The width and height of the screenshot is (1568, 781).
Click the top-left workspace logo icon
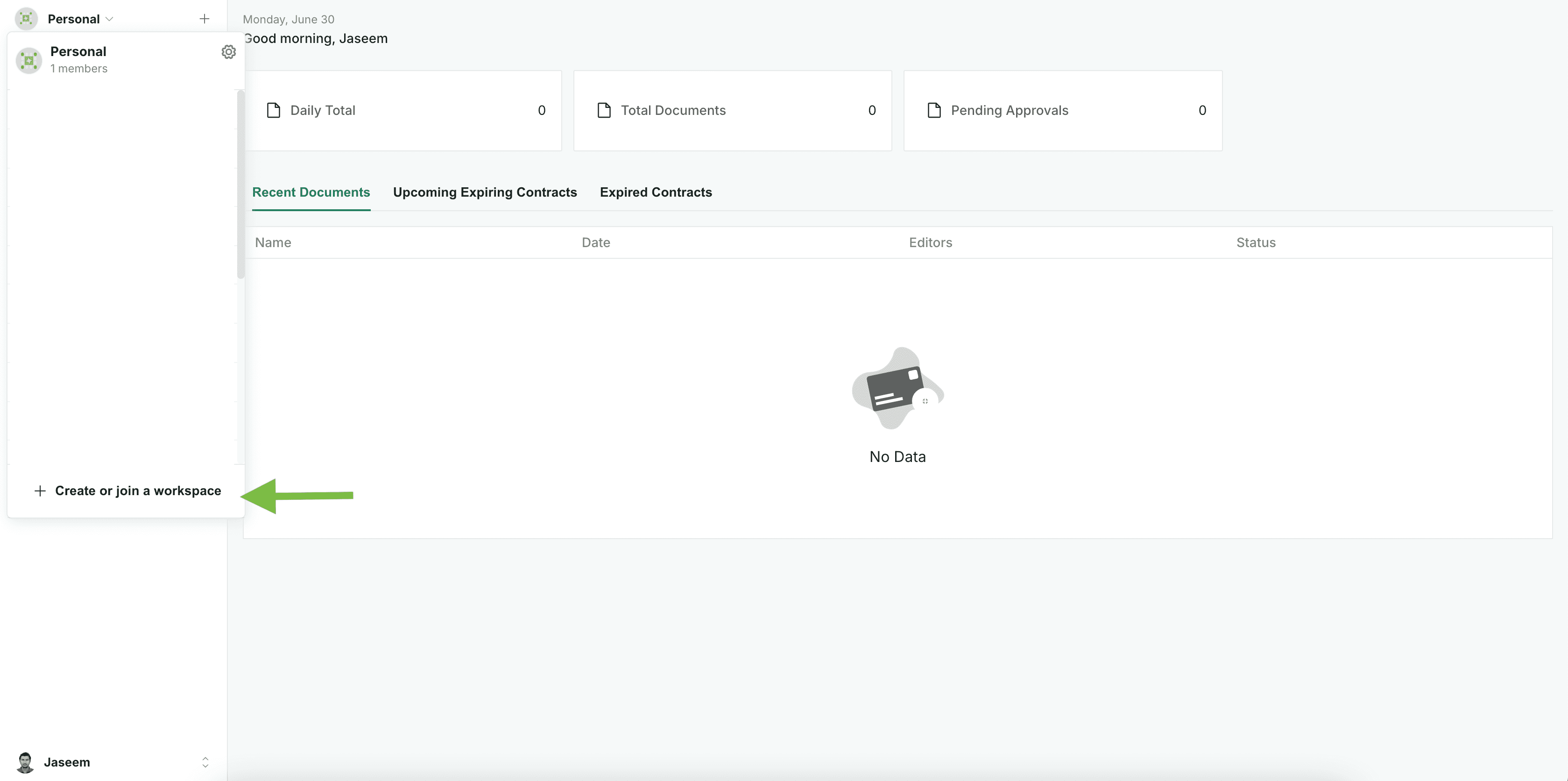[26, 19]
